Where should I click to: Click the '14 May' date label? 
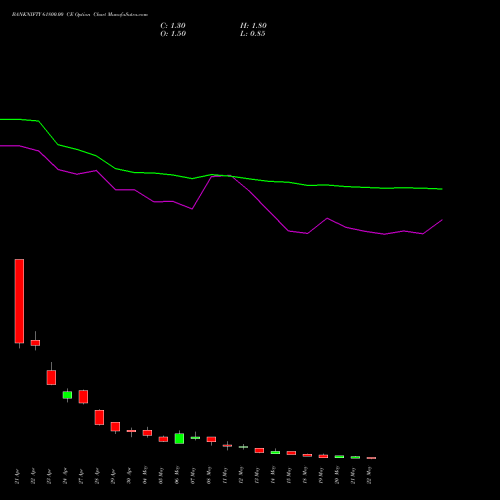click(273, 476)
